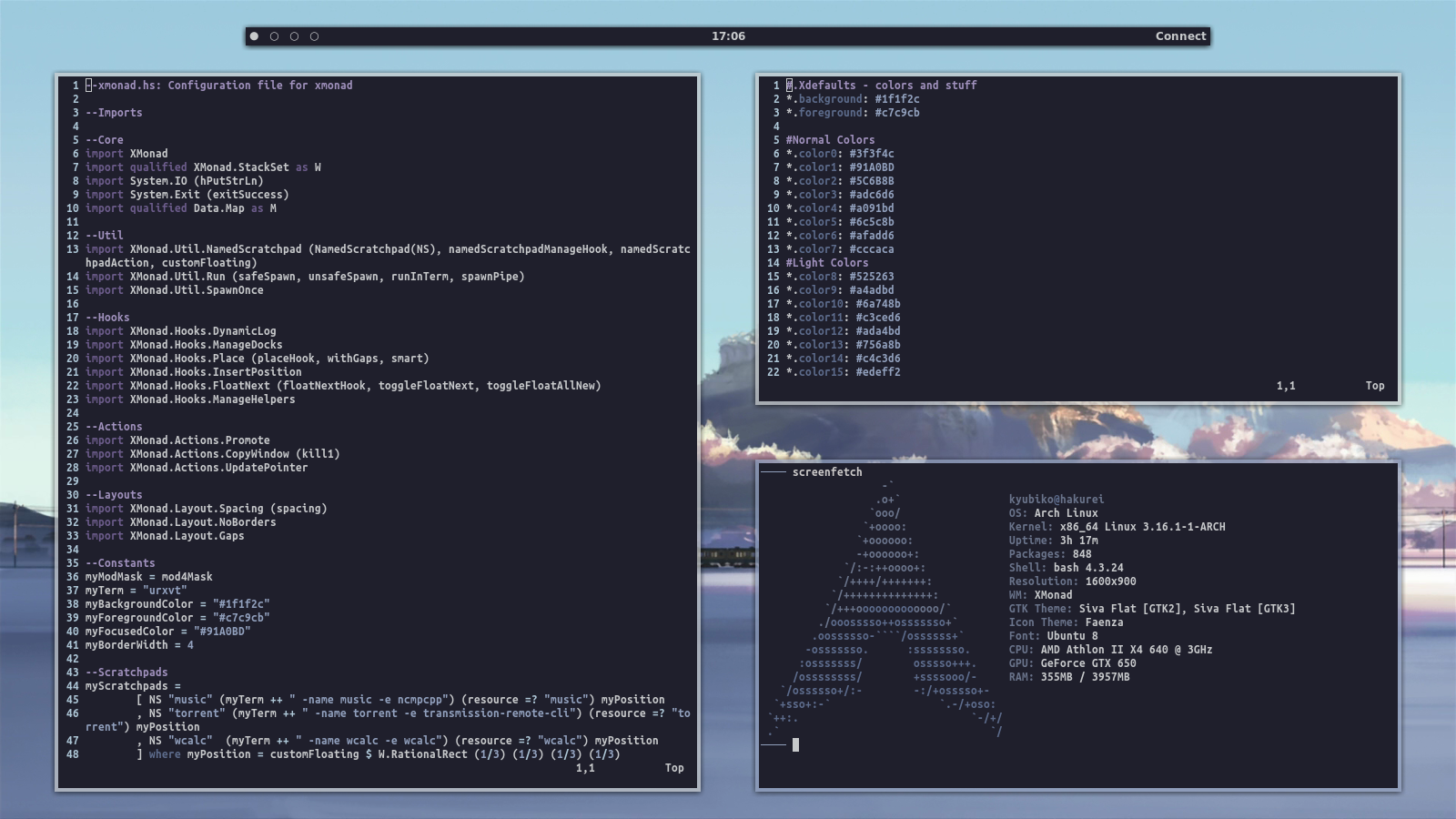Click the 'myBorderWidth = 4' line
This screenshot has width=1456, height=819.
tap(139, 645)
